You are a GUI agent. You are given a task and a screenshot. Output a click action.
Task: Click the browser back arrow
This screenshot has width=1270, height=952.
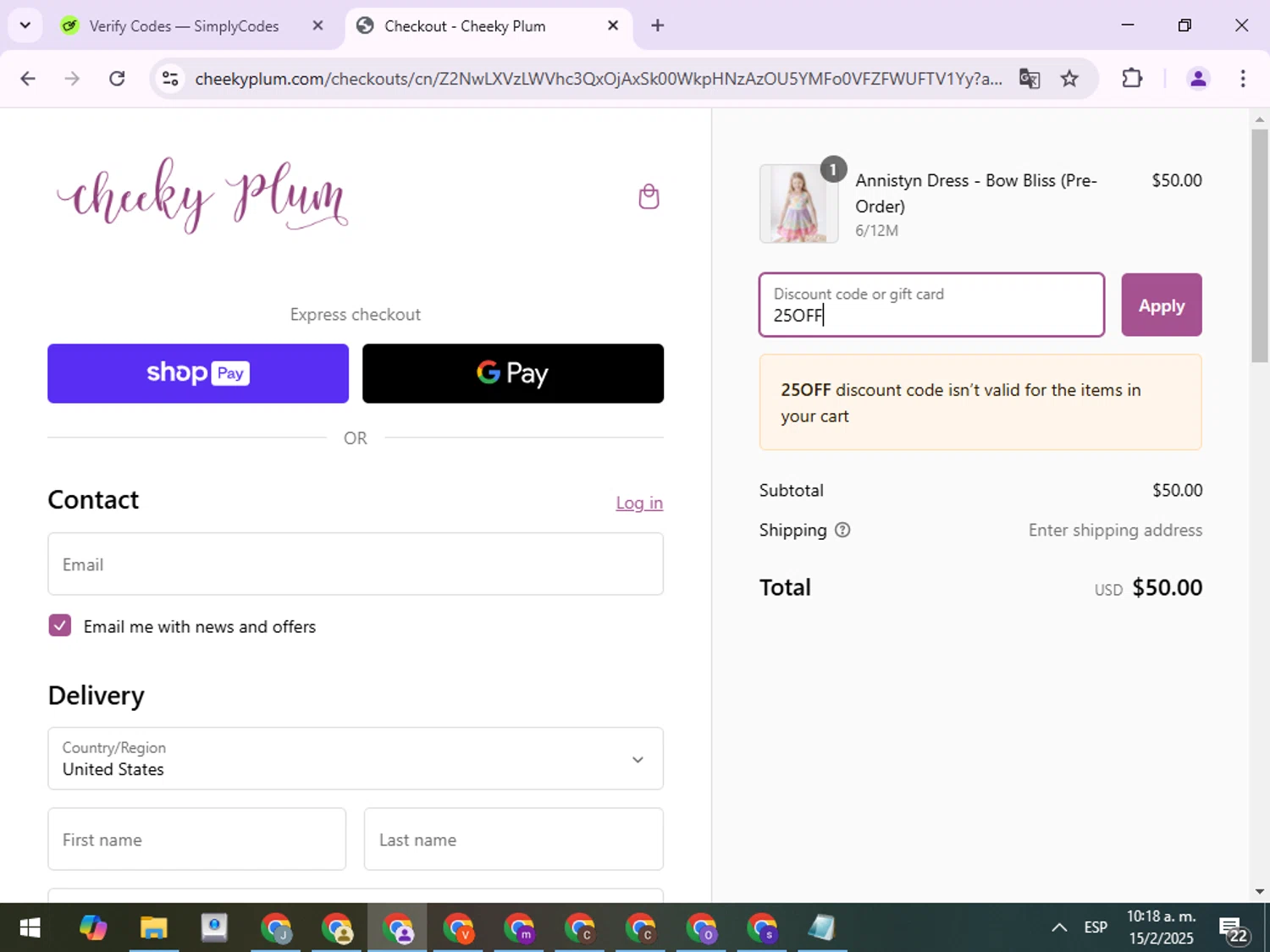coord(28,79)
